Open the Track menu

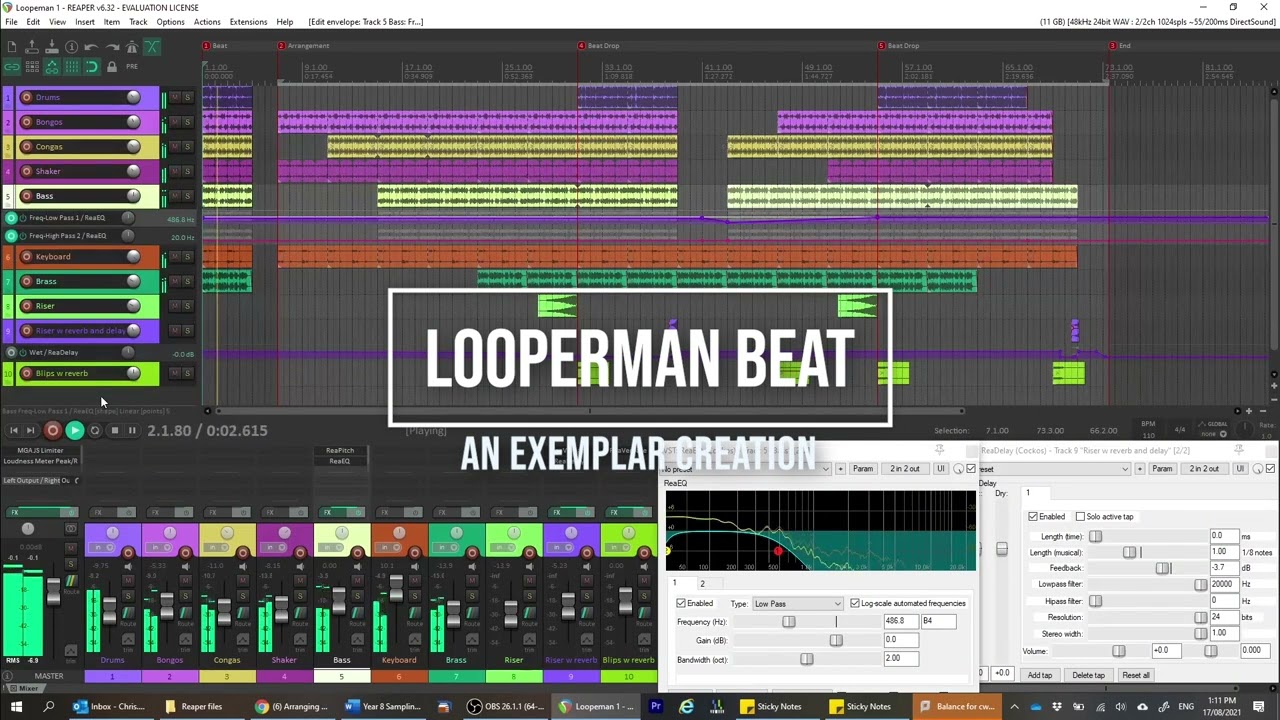[x=138, y=22]
